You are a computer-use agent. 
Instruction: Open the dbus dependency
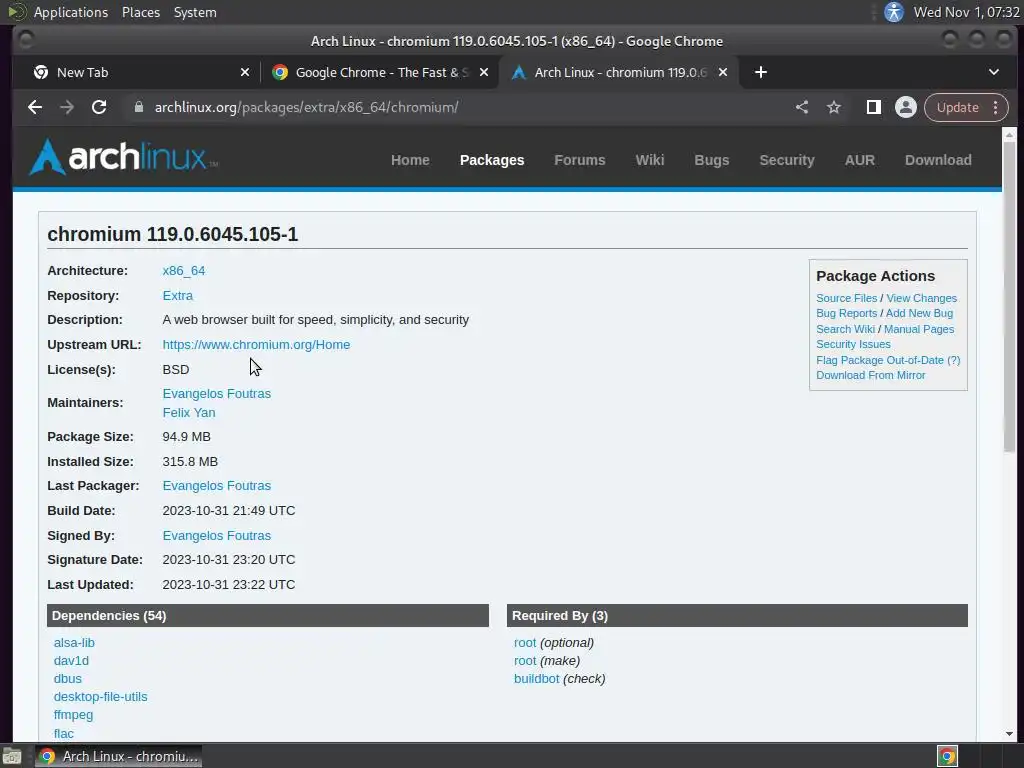[x=67, y=679]
